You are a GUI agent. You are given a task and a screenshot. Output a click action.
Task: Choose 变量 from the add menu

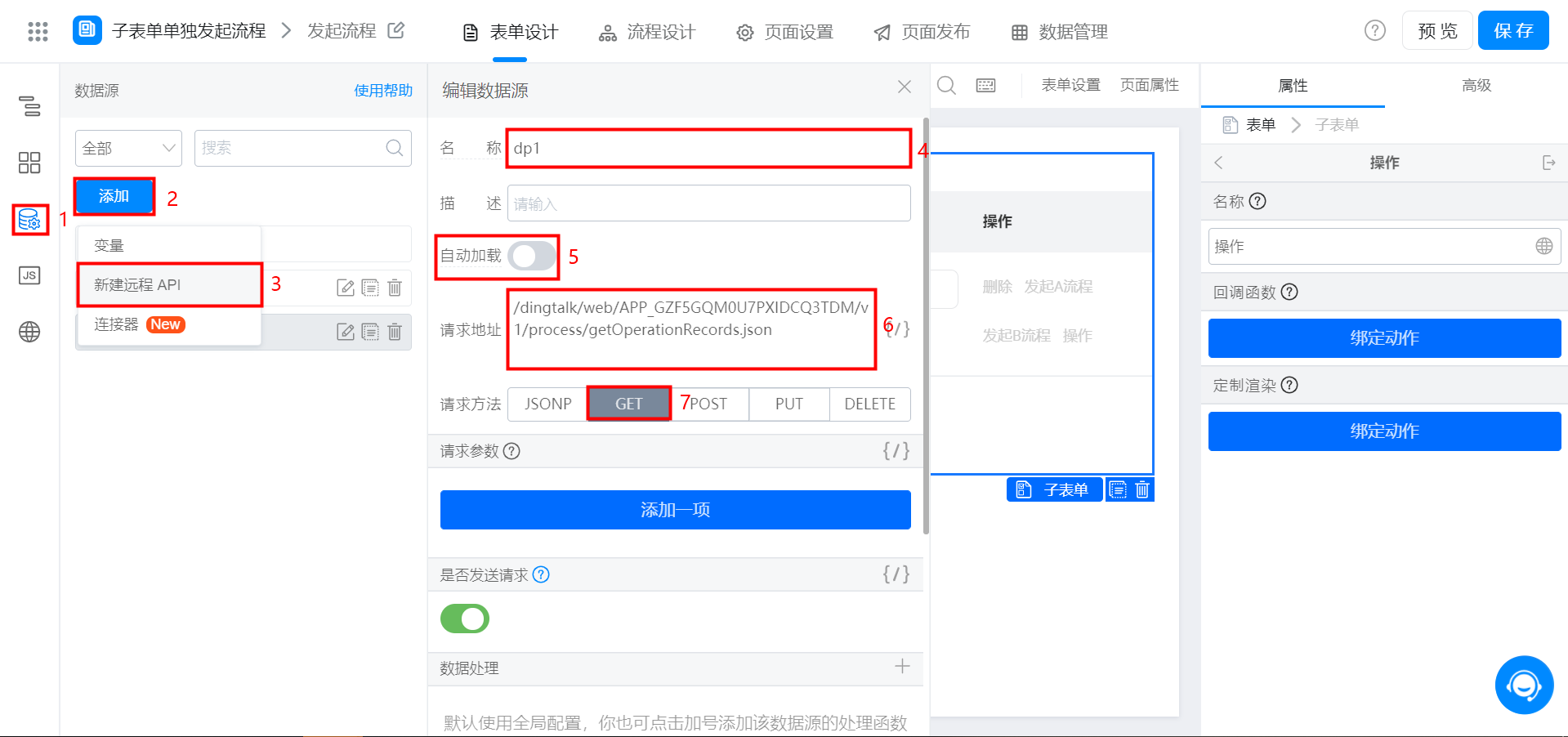tap(169, 245)
